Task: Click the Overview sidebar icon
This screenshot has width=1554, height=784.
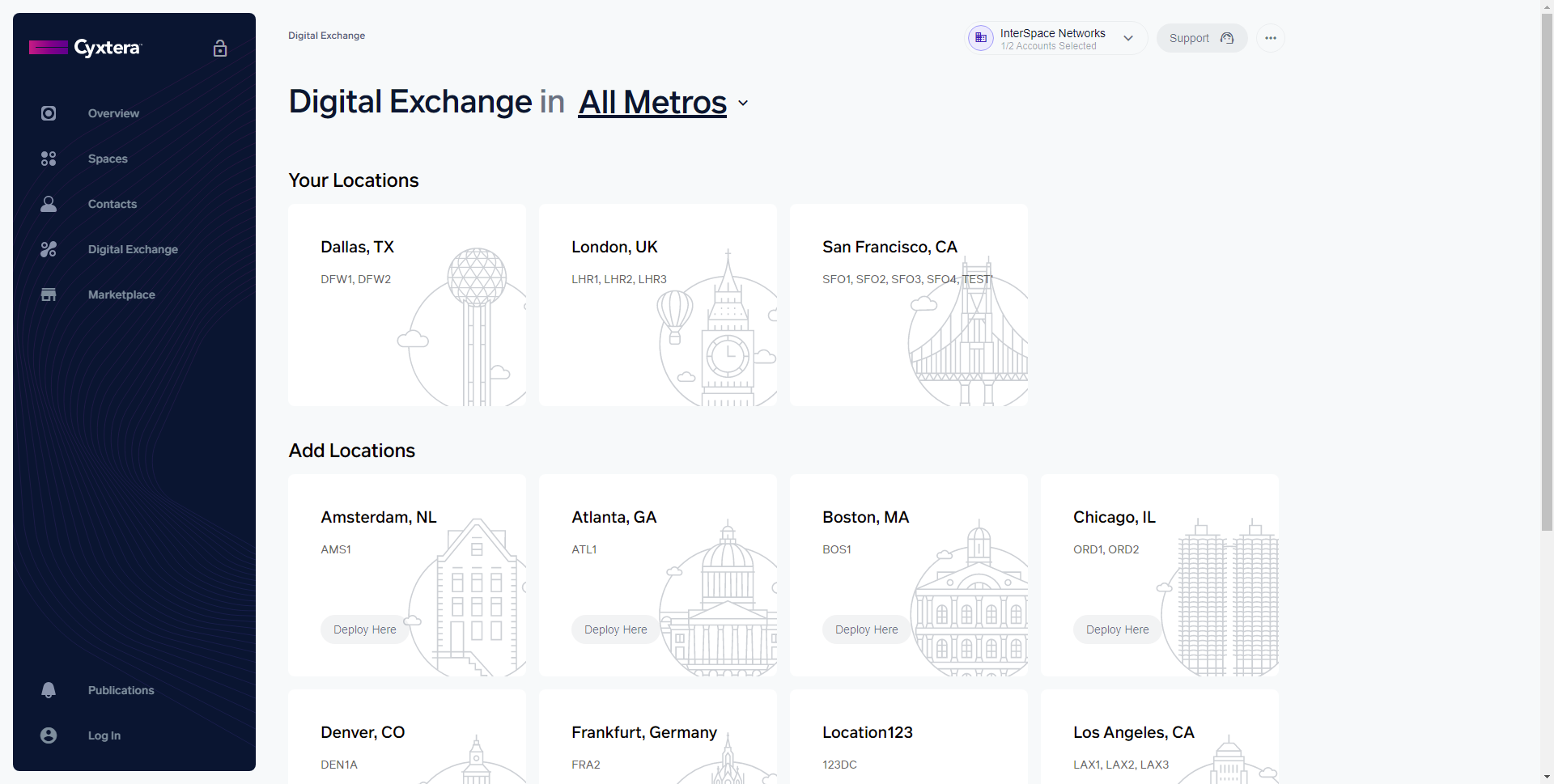Action: click(x=49, y=113)
